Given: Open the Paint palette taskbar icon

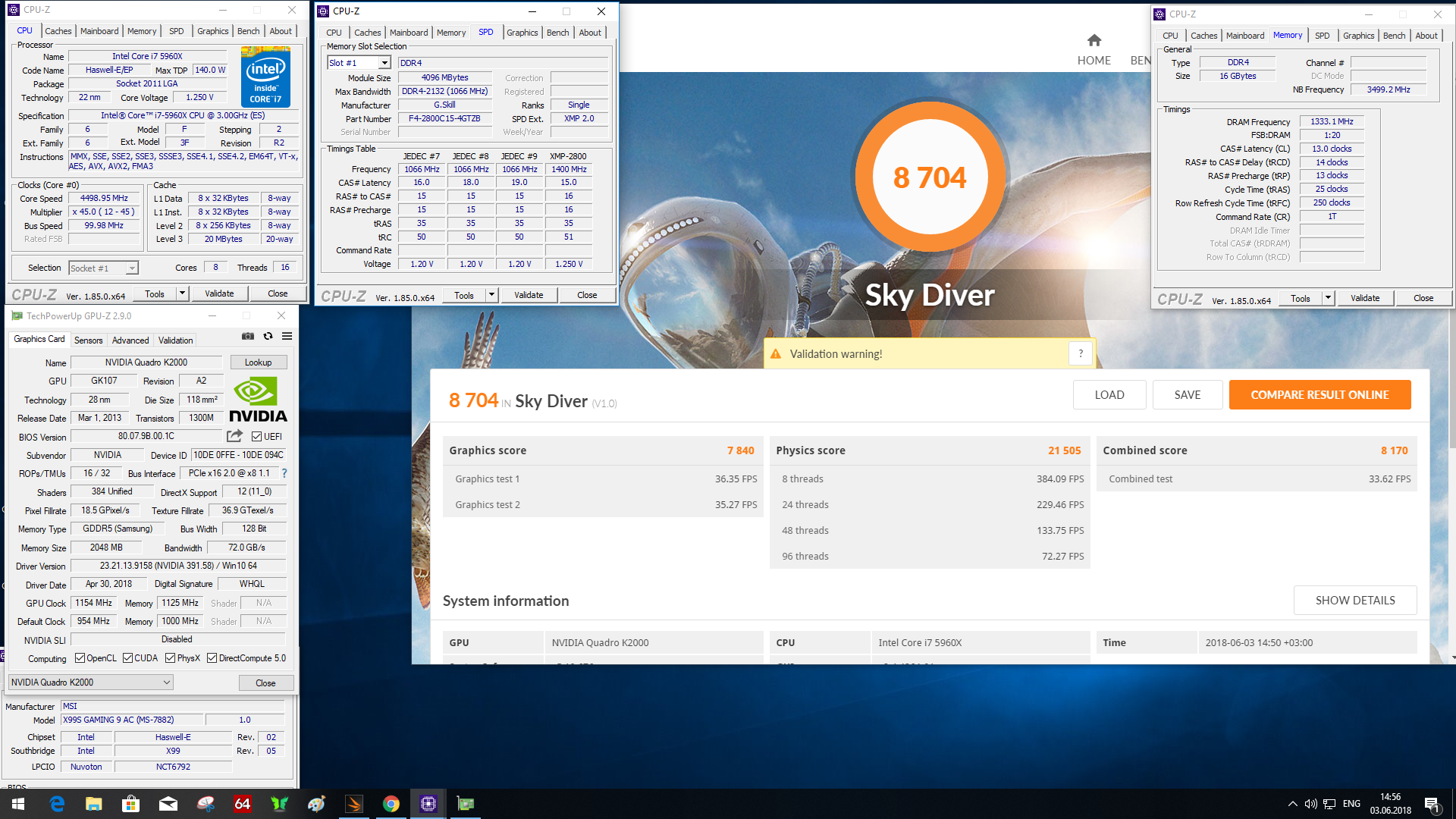Looking at the screenshot, I should pyautogui.click(x=317, y=804).
